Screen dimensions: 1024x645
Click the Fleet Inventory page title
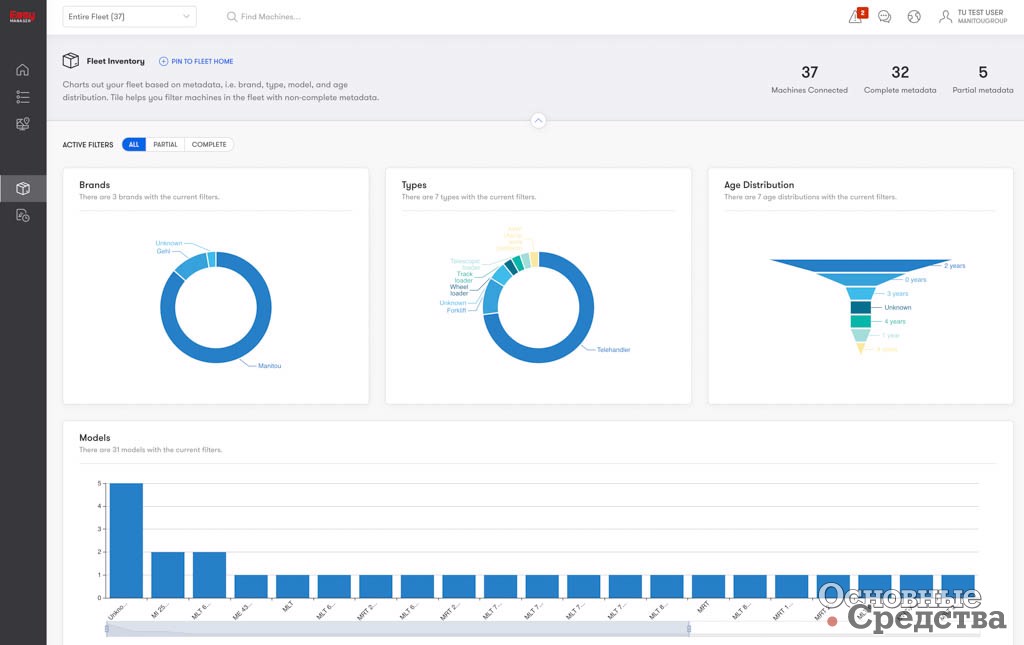pos(116,61)
